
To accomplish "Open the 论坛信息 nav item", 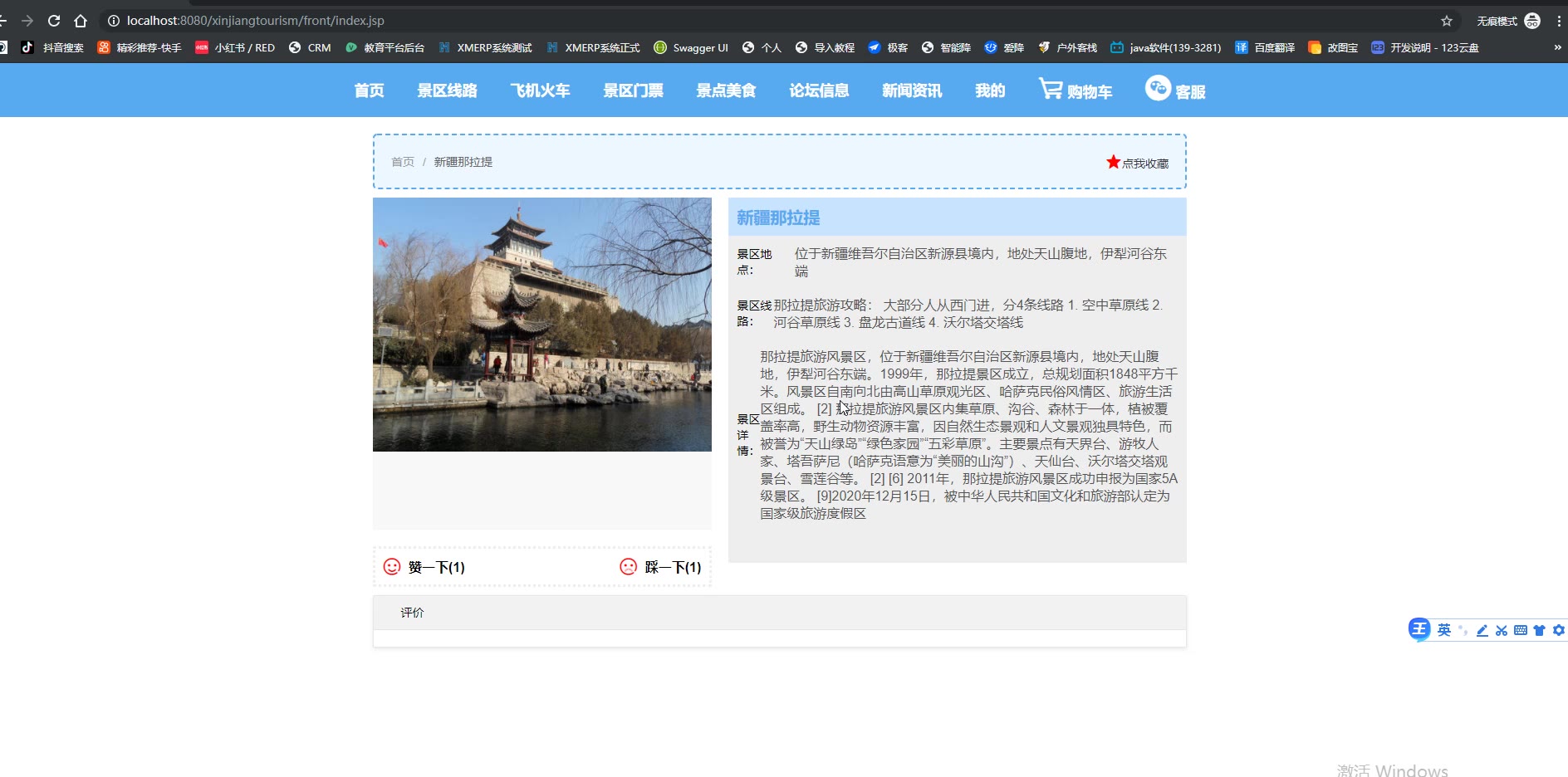I will [819, 90].
